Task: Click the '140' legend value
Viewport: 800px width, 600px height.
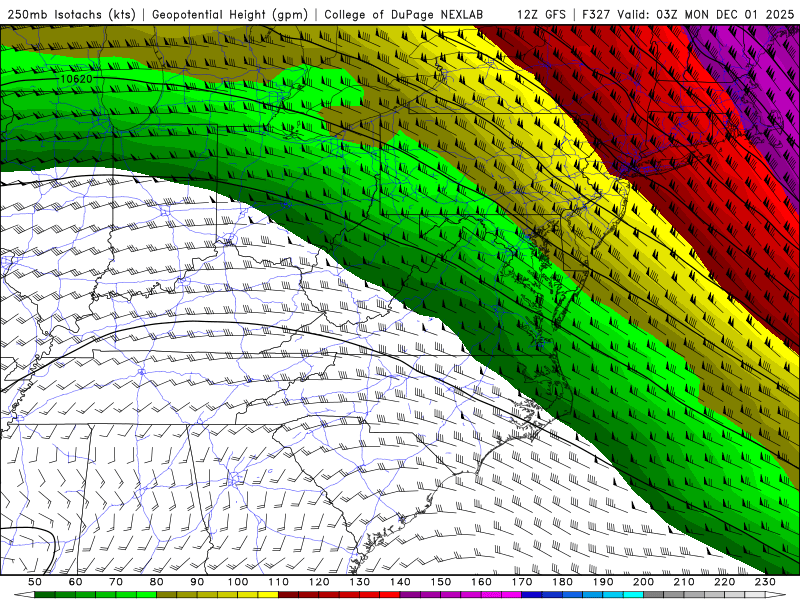Action: (x=400, y=582)
